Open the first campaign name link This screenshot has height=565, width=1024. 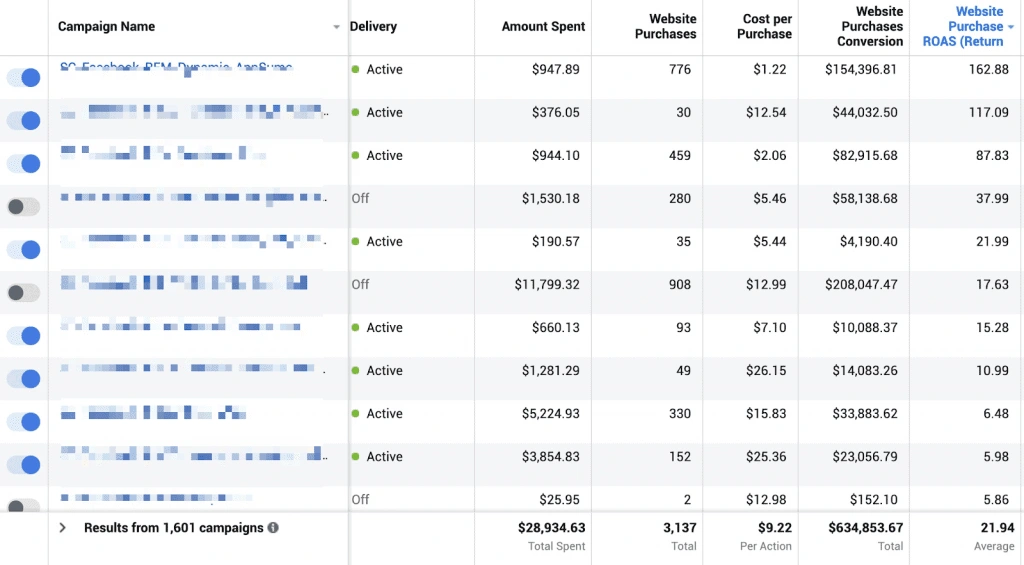tap(175, 67)
